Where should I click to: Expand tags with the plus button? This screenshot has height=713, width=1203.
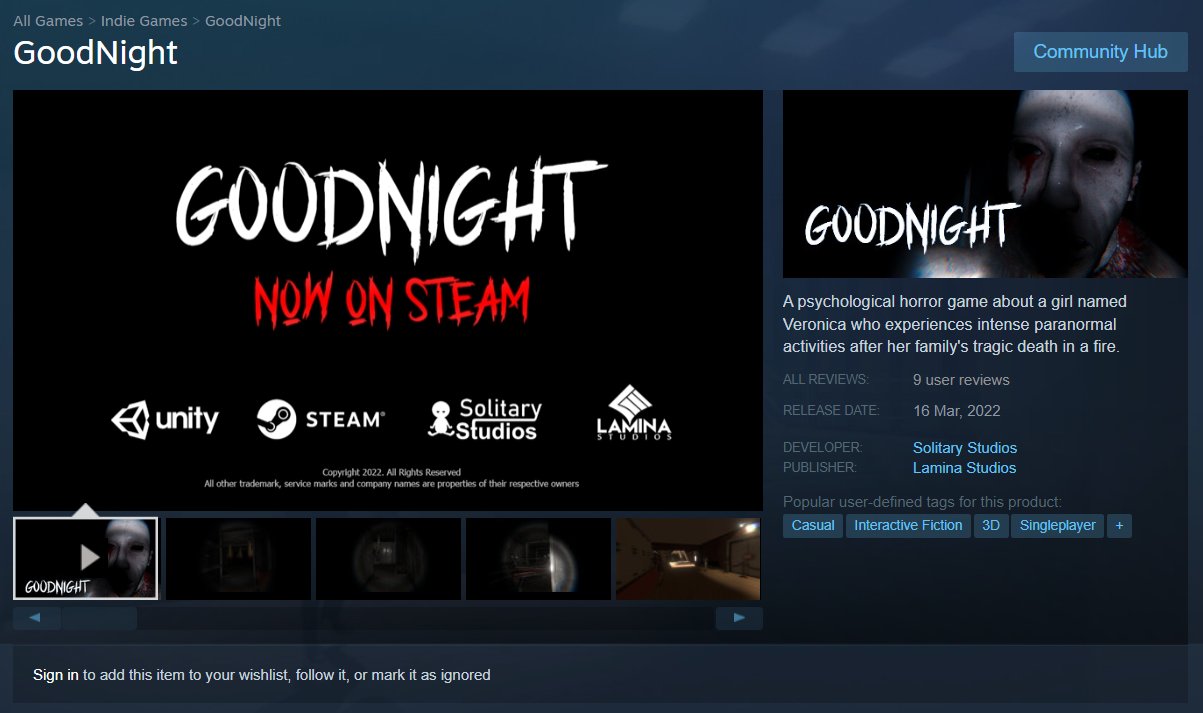tap(1119, 525)
